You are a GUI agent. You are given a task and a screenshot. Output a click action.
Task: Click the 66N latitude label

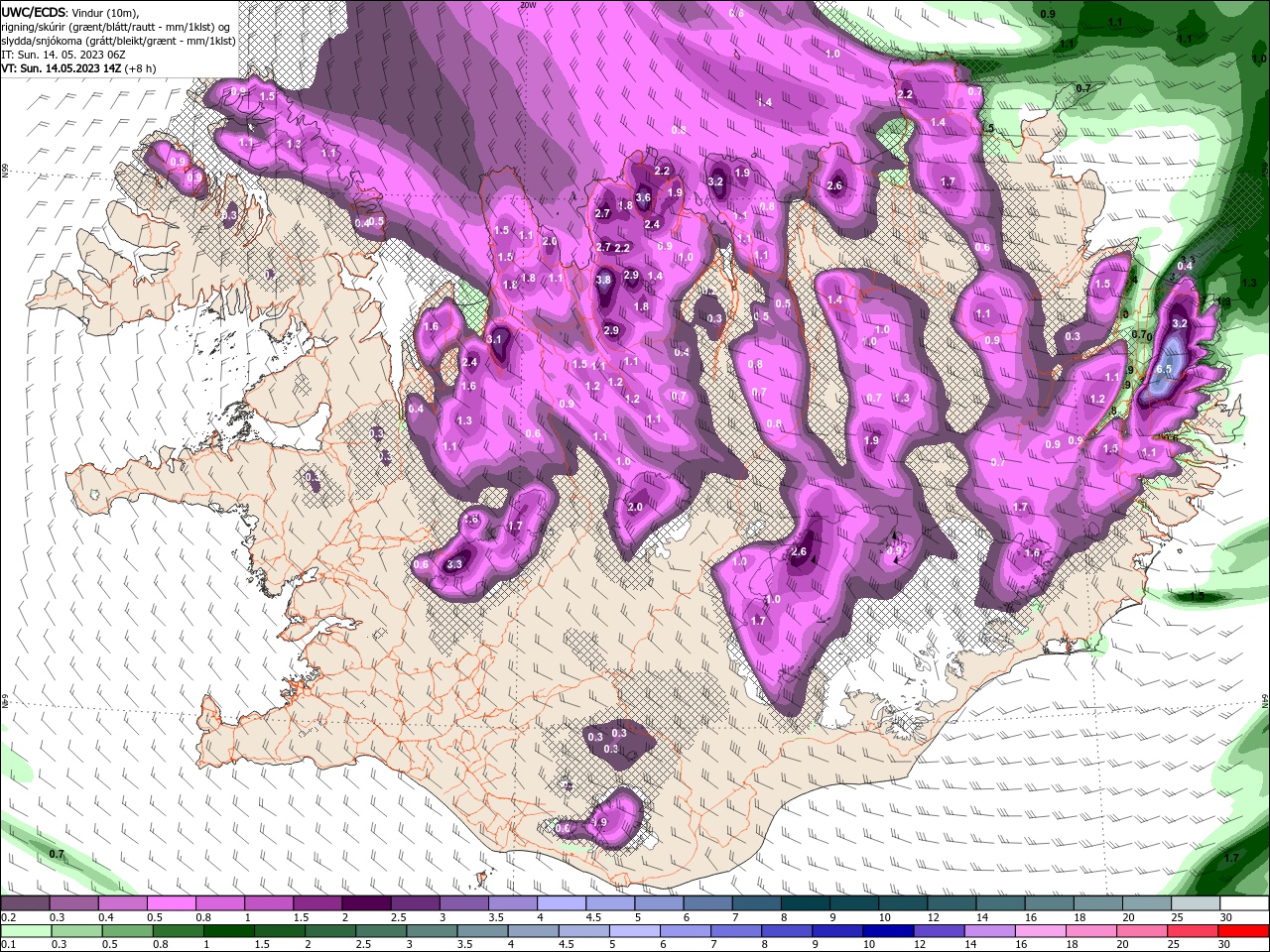pyautogui.click(x=5, y=171)
